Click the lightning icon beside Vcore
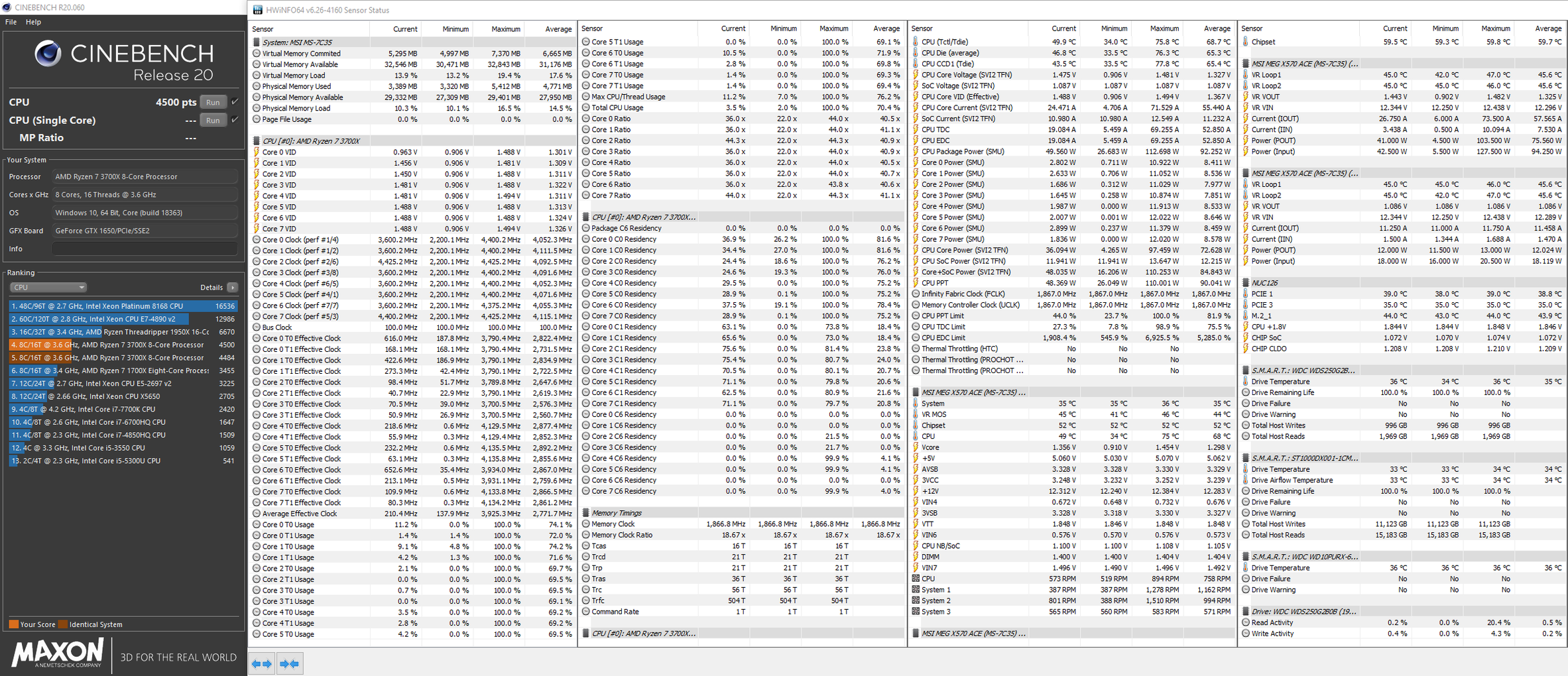 point(916,447)
